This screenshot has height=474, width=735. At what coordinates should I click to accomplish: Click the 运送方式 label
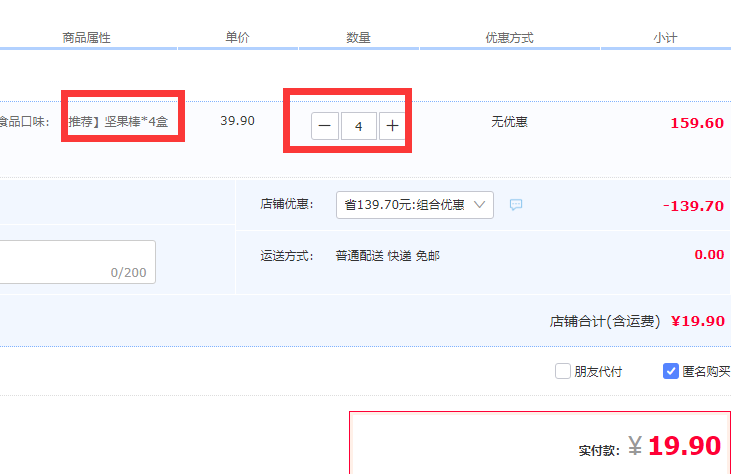[x=287, y=256]
